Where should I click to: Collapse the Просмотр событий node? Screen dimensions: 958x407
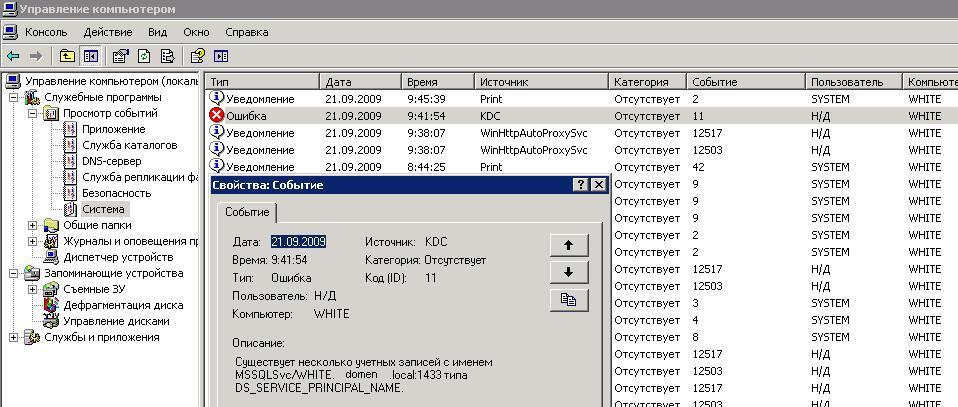pos(32,114)
